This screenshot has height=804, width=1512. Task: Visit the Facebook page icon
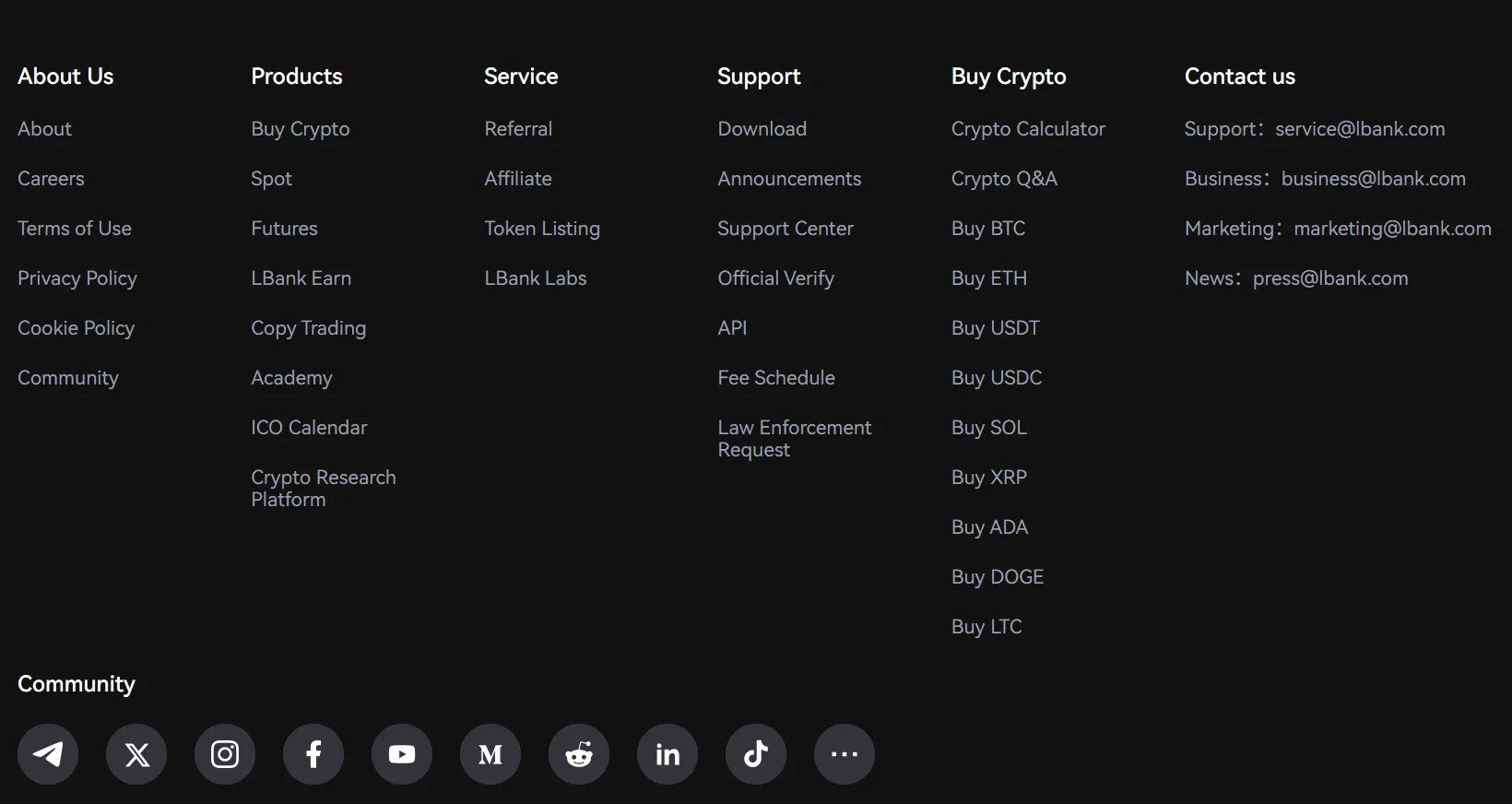(313, 754)
